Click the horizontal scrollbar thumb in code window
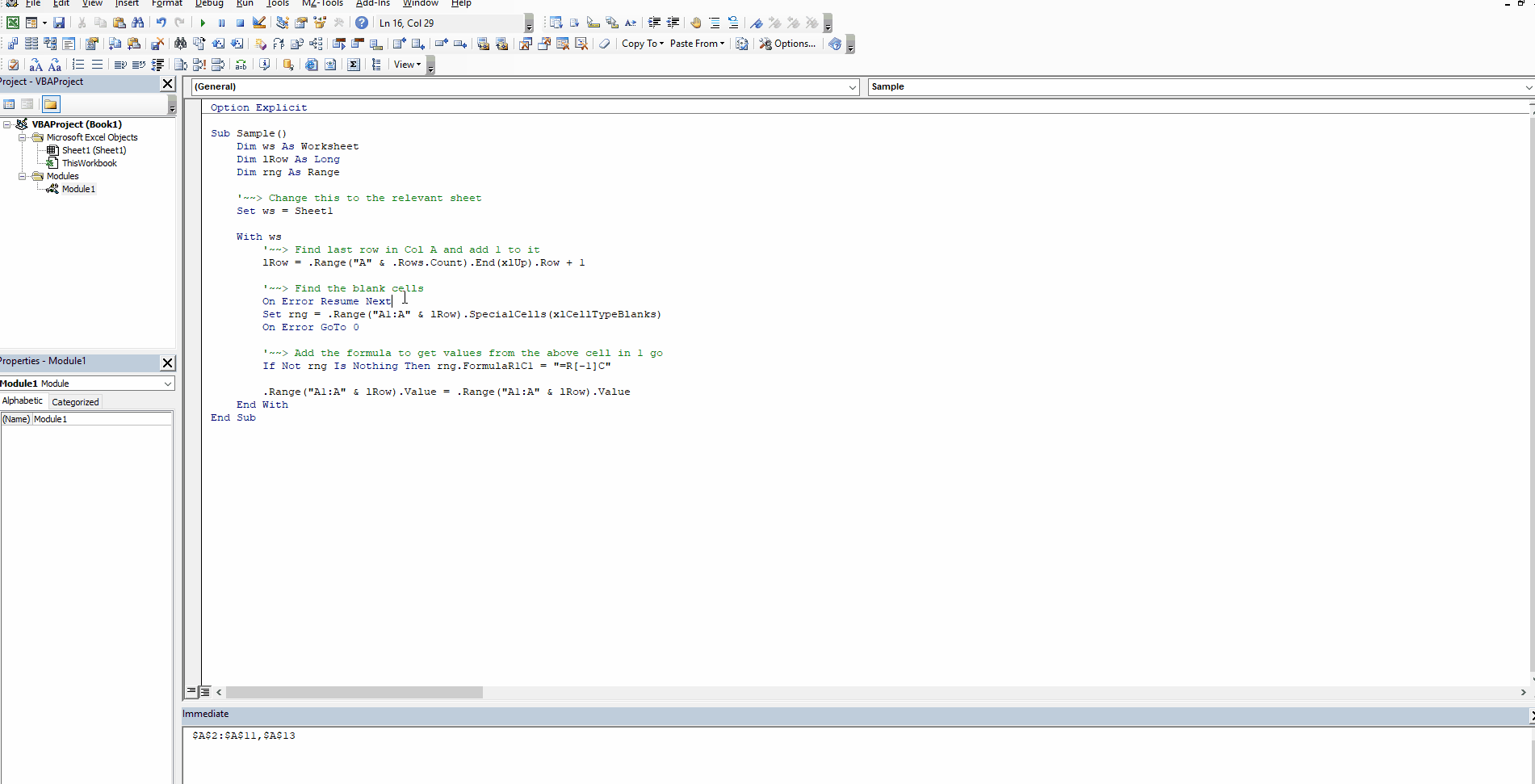The image size is (1535, 784). (354, 692)
